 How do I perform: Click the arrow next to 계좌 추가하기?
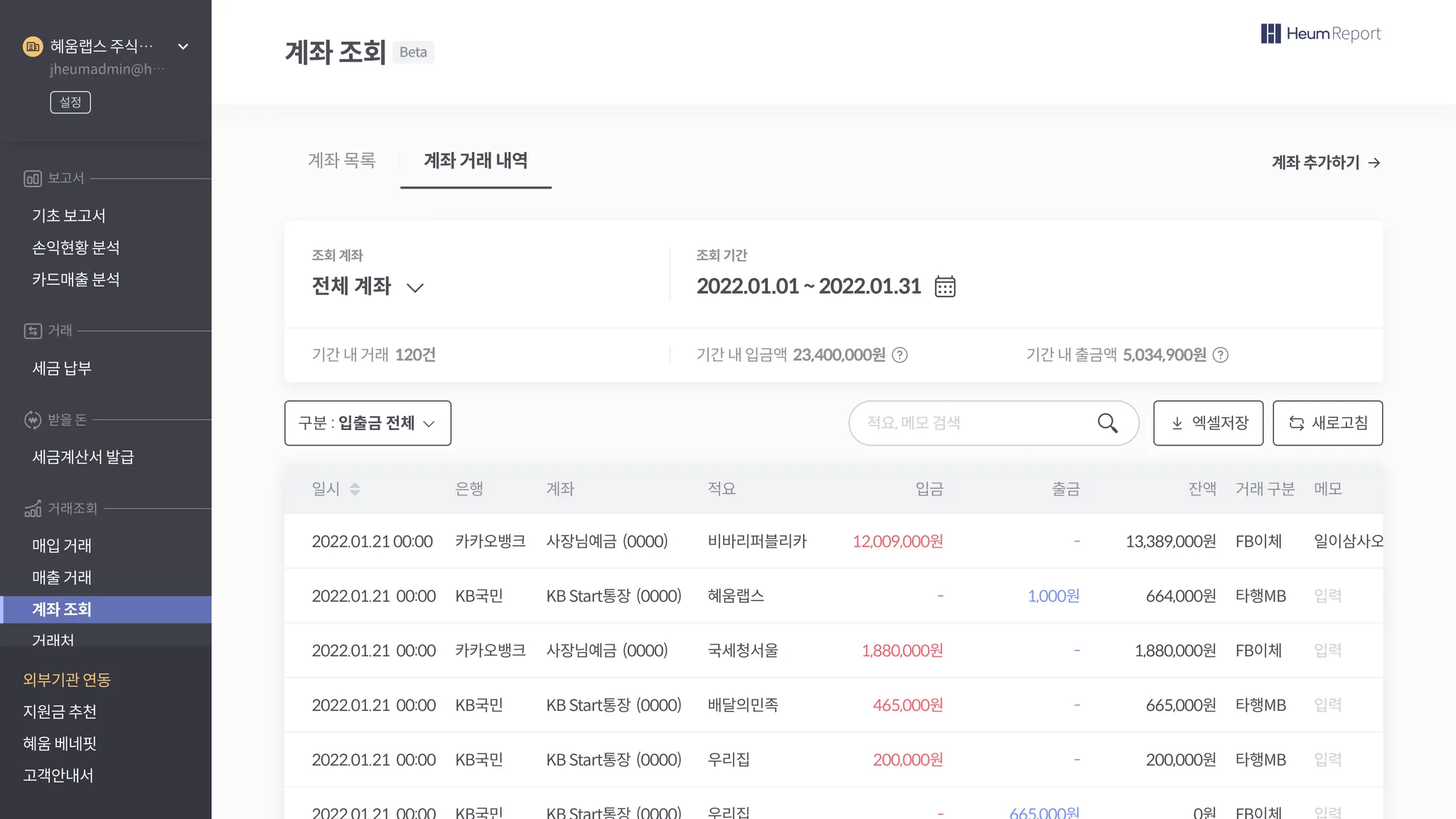tap(1374, 163)
